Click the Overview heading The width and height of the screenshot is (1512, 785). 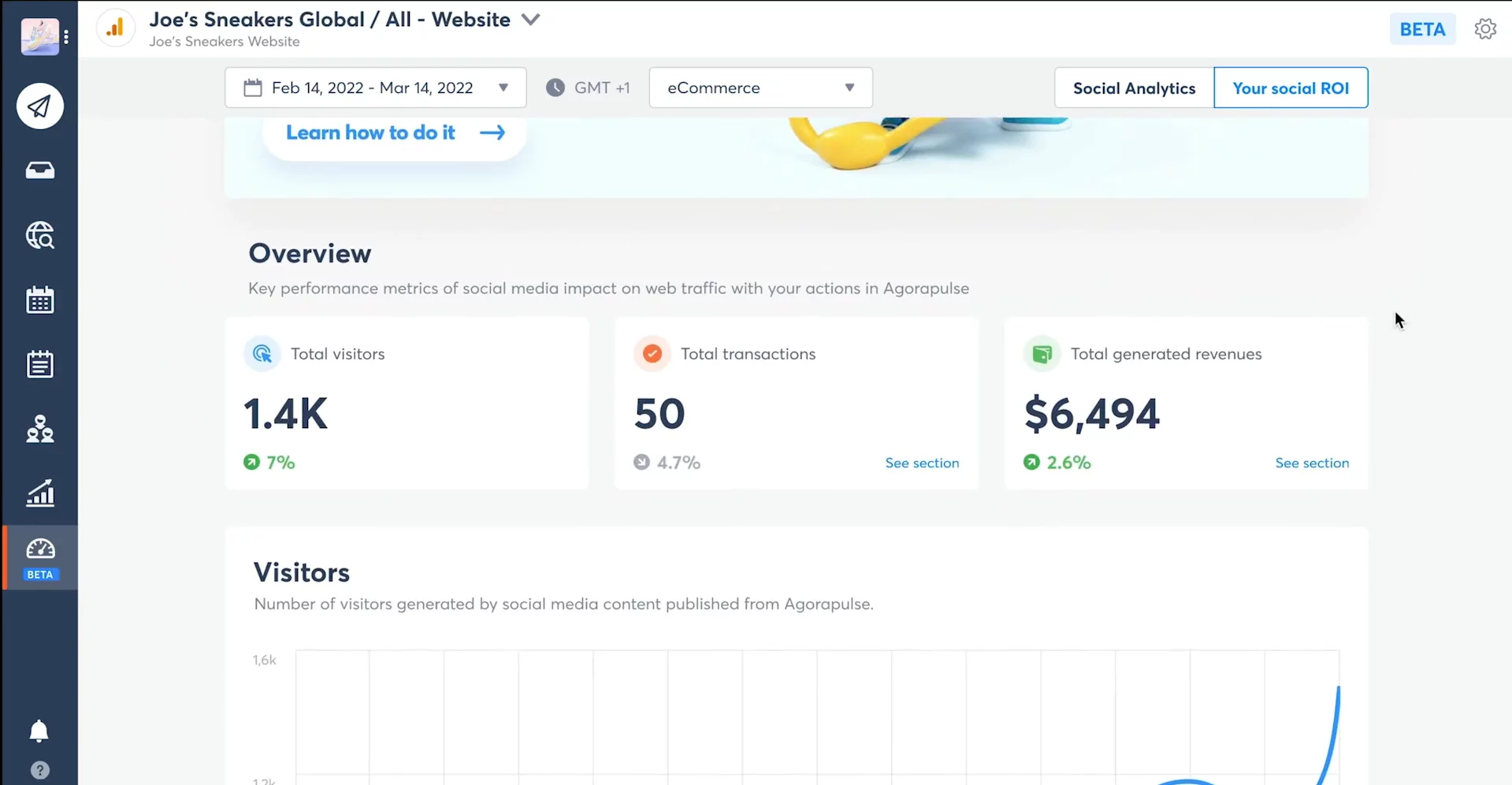310,254
